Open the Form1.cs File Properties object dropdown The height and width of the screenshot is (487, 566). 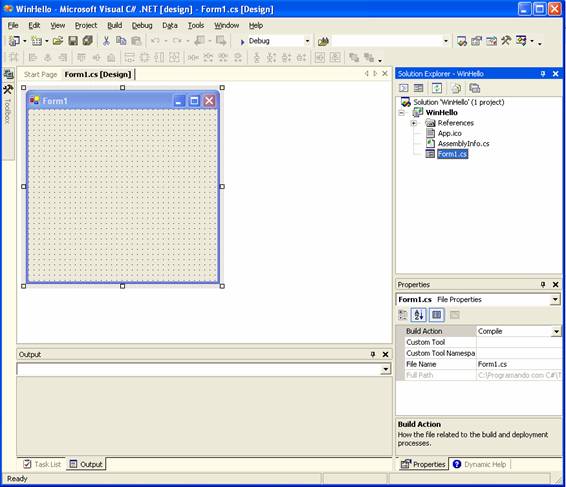click(x=555, y=299)
